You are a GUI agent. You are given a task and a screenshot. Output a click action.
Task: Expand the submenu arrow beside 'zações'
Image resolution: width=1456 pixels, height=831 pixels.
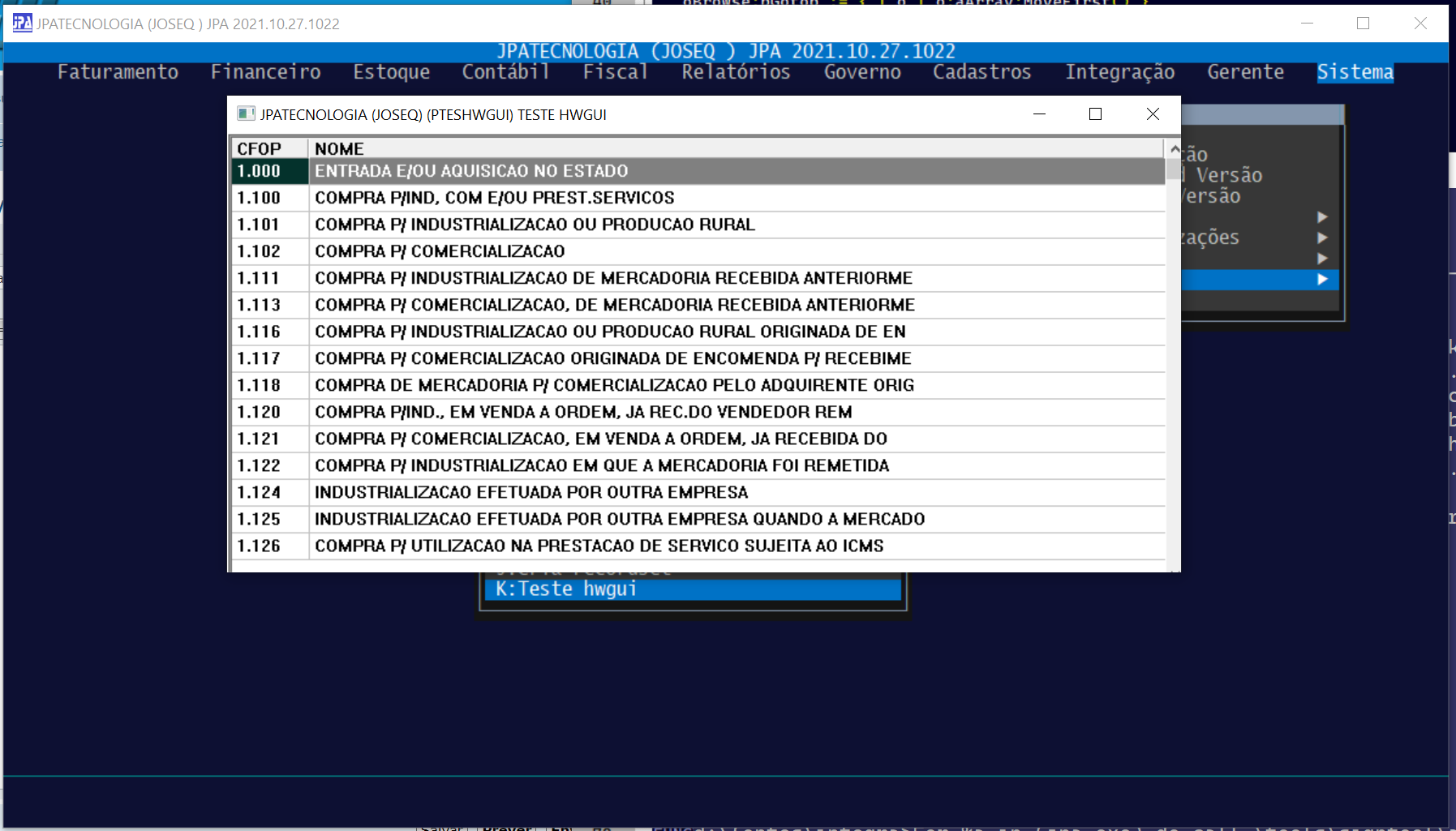pyautogui.click(x=1322, y=238)
